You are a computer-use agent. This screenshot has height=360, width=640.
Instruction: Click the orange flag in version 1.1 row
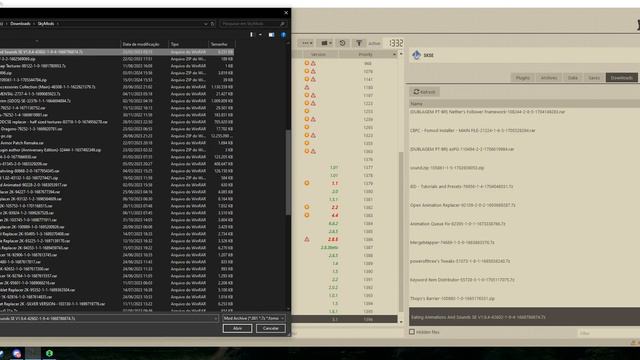point(307,183)
